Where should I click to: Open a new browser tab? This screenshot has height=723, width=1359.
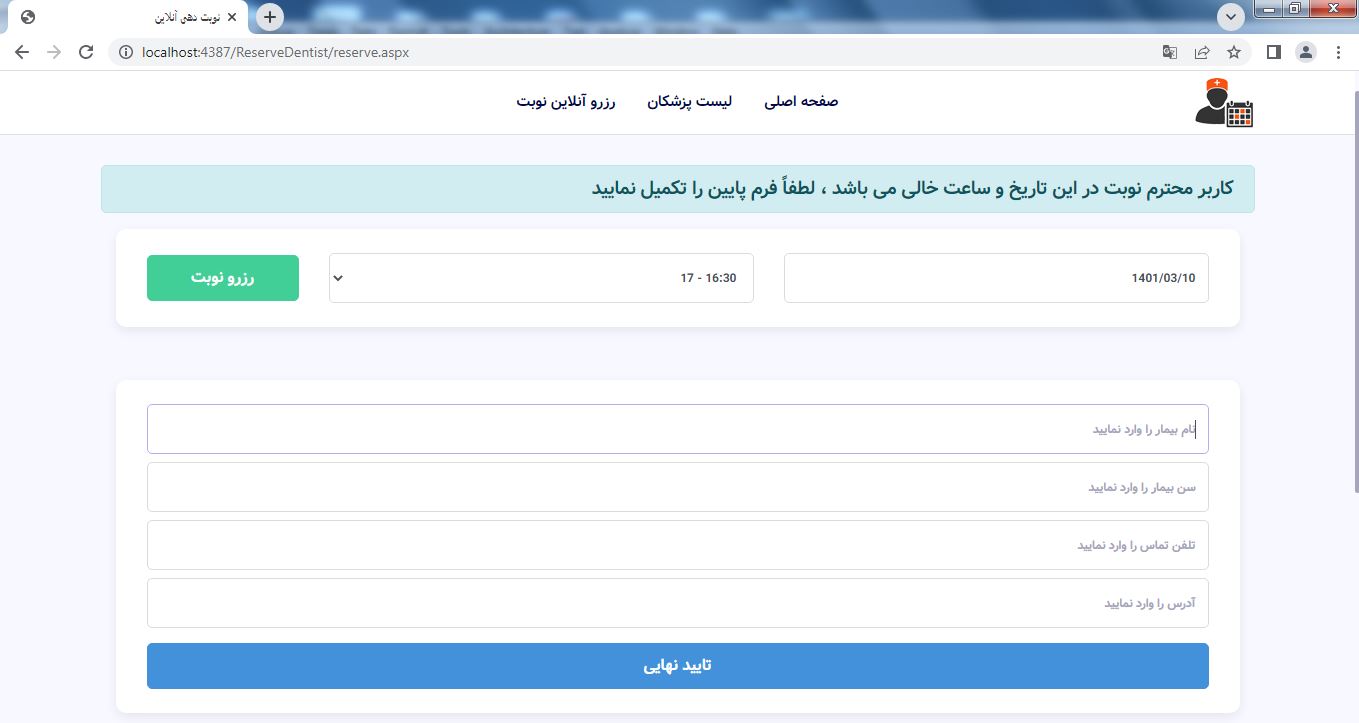(x=270, y=17)
